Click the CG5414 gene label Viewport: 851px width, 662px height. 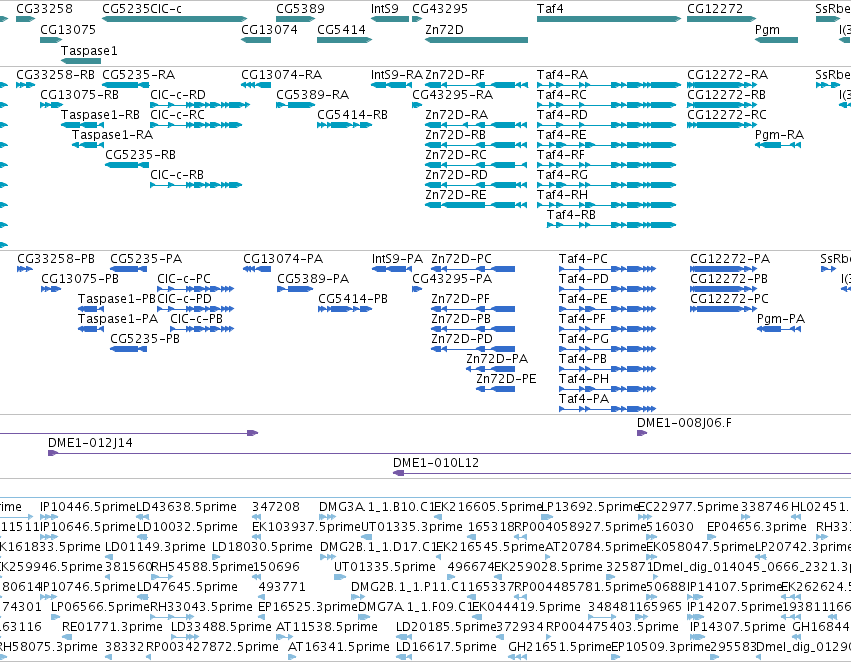pyautogui.click(x=341, y=30)
